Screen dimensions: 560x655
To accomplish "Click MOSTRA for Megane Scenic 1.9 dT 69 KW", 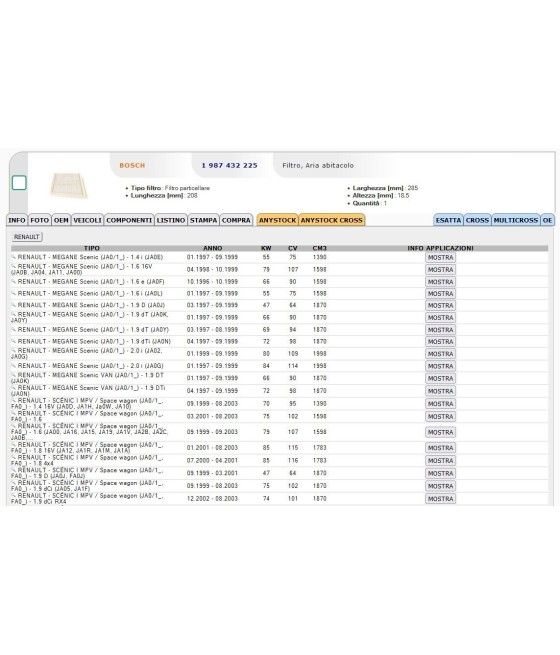I will pyautogui.click(x=440, y=330).
